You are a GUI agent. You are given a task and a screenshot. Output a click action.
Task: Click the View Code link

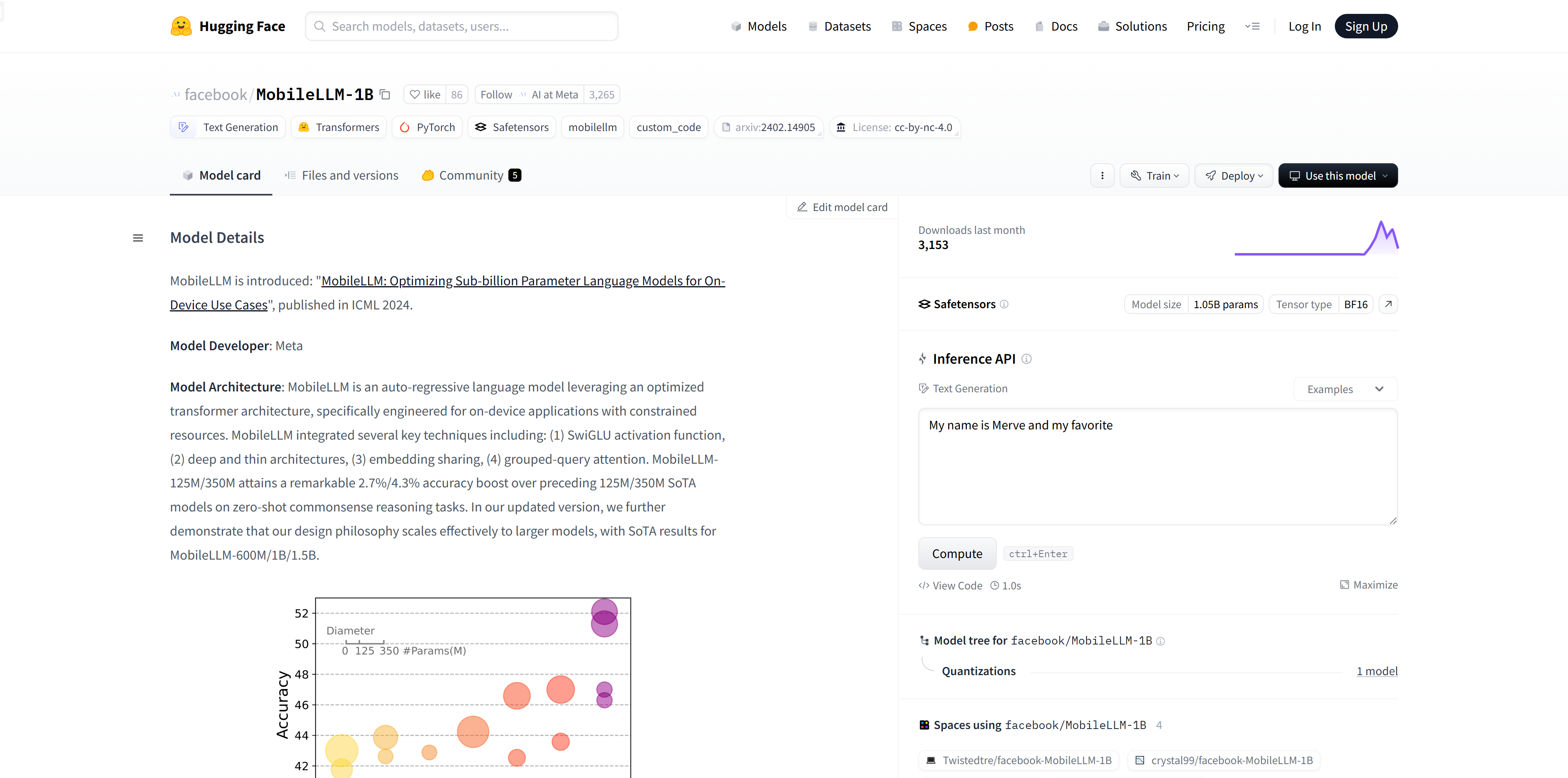[950, 586]
